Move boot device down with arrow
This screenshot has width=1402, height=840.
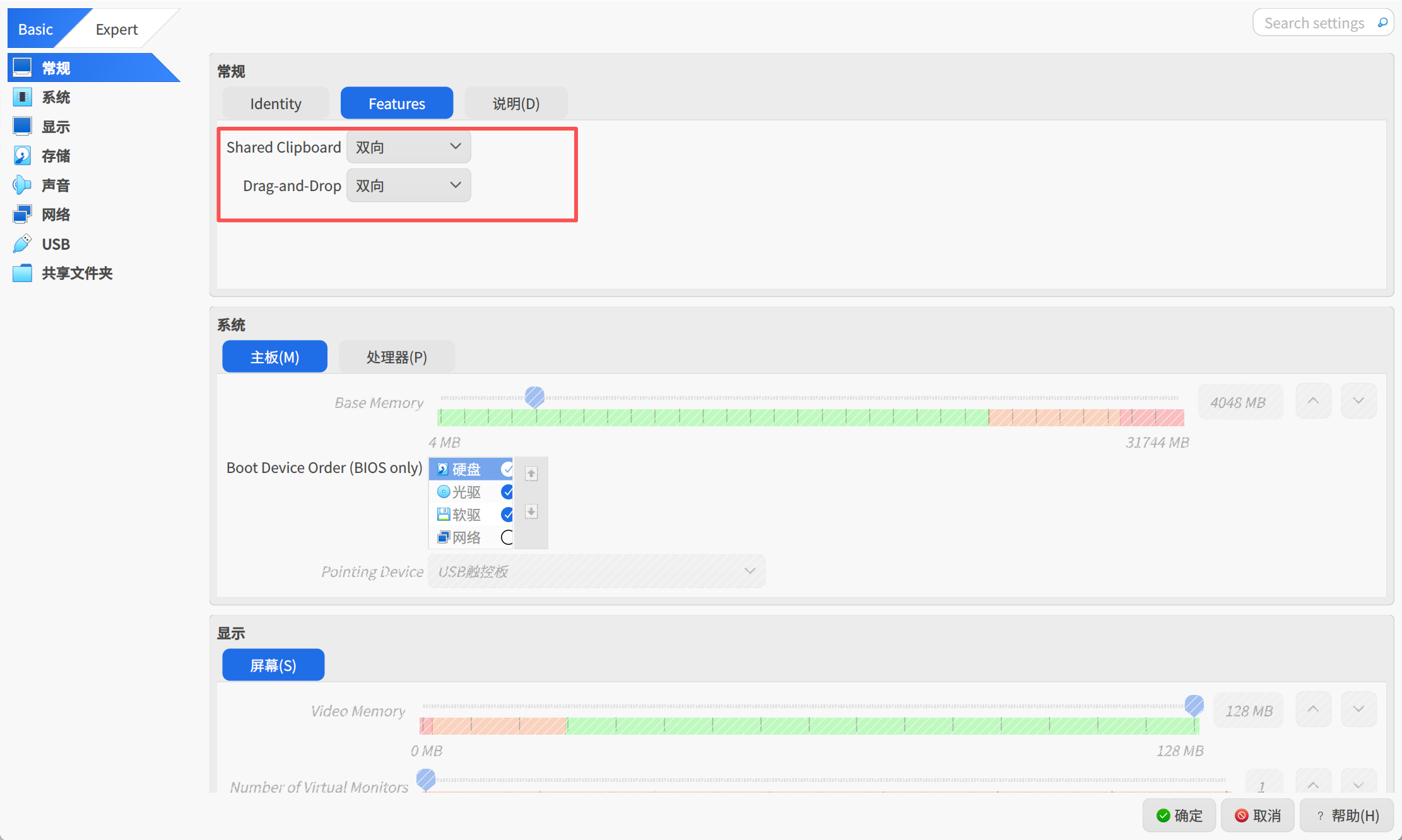click(531, 511)
